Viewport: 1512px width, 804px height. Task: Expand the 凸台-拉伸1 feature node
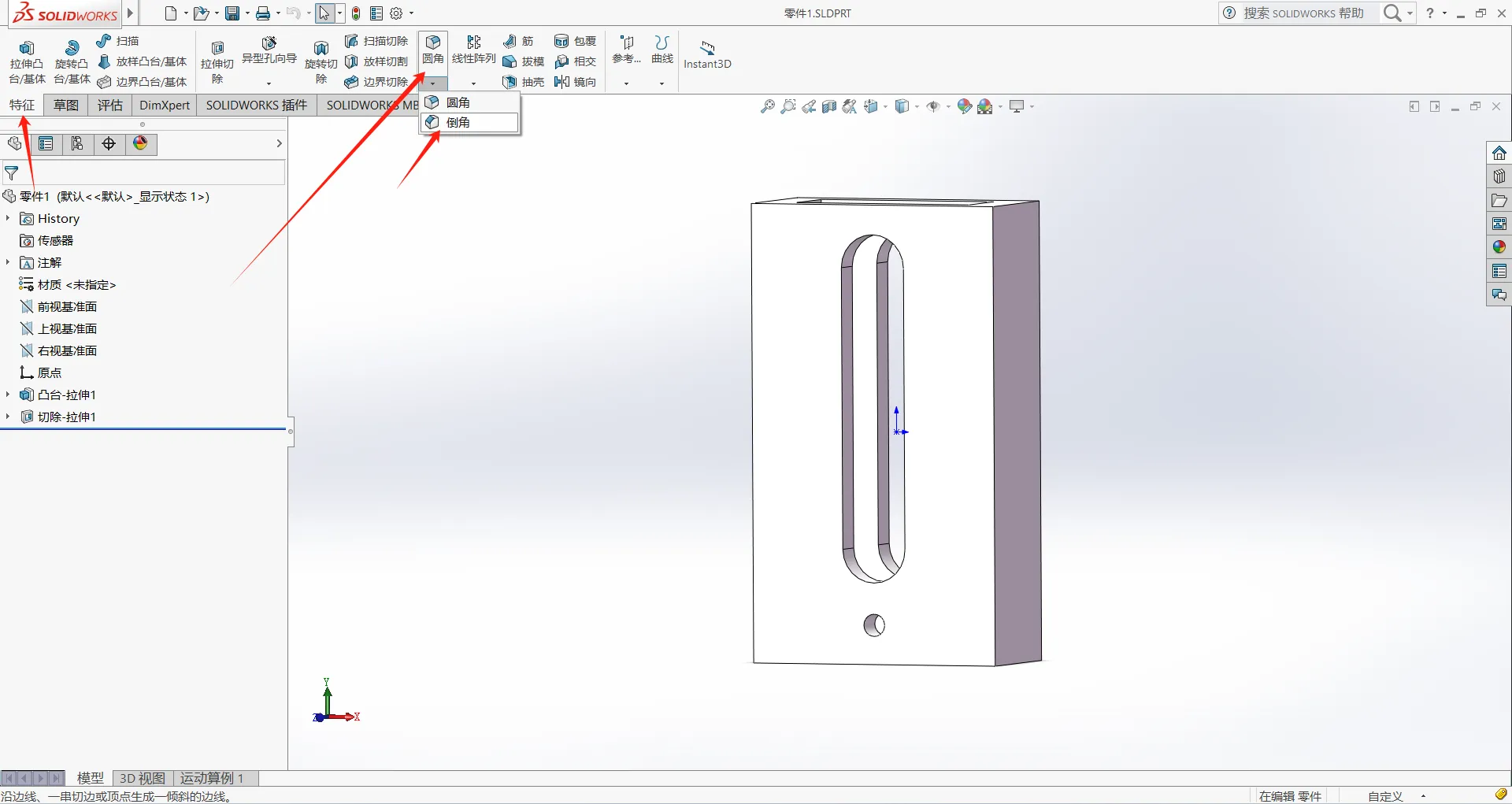[x=8, y=395]
